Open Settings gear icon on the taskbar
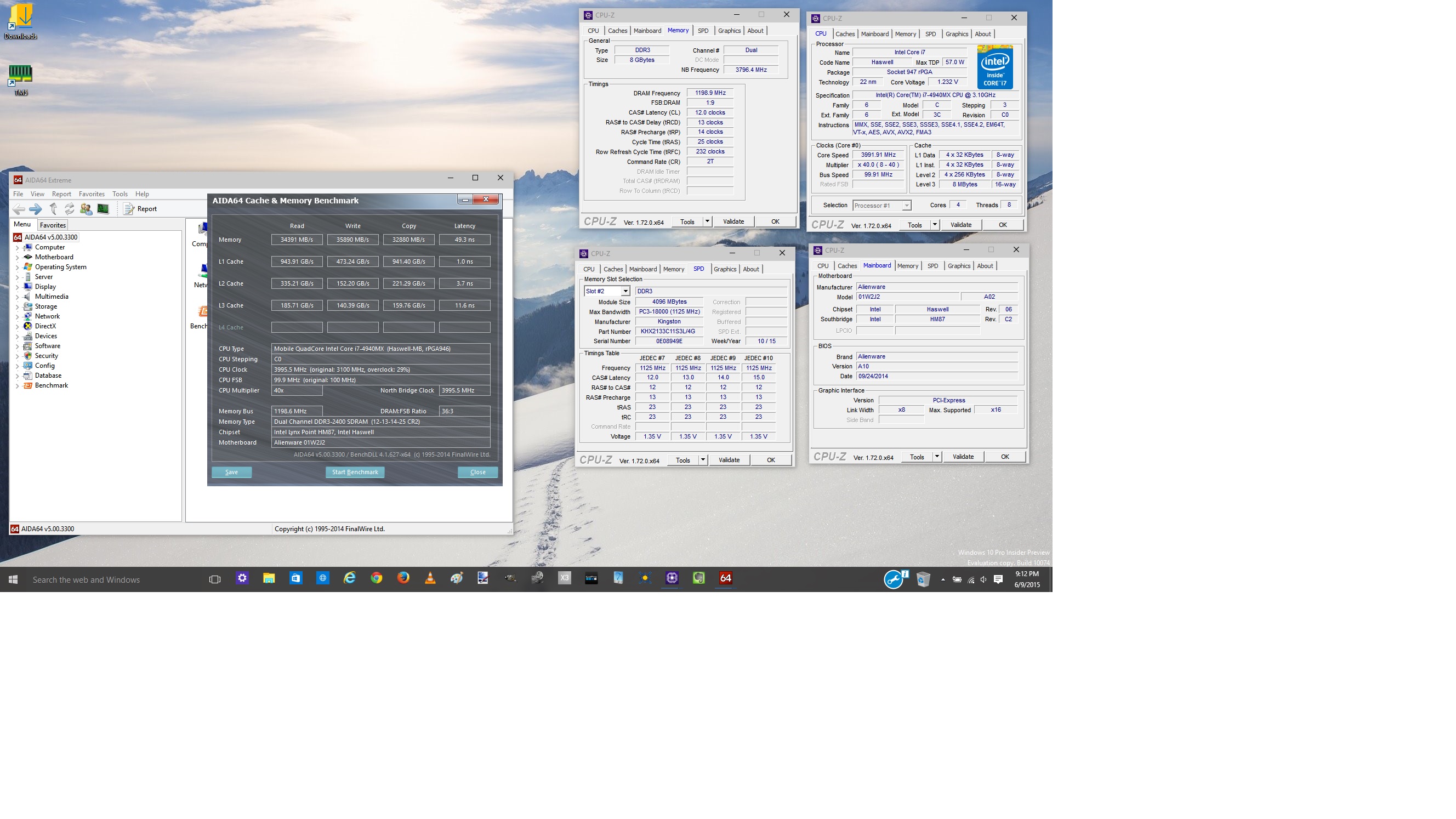 242,578
